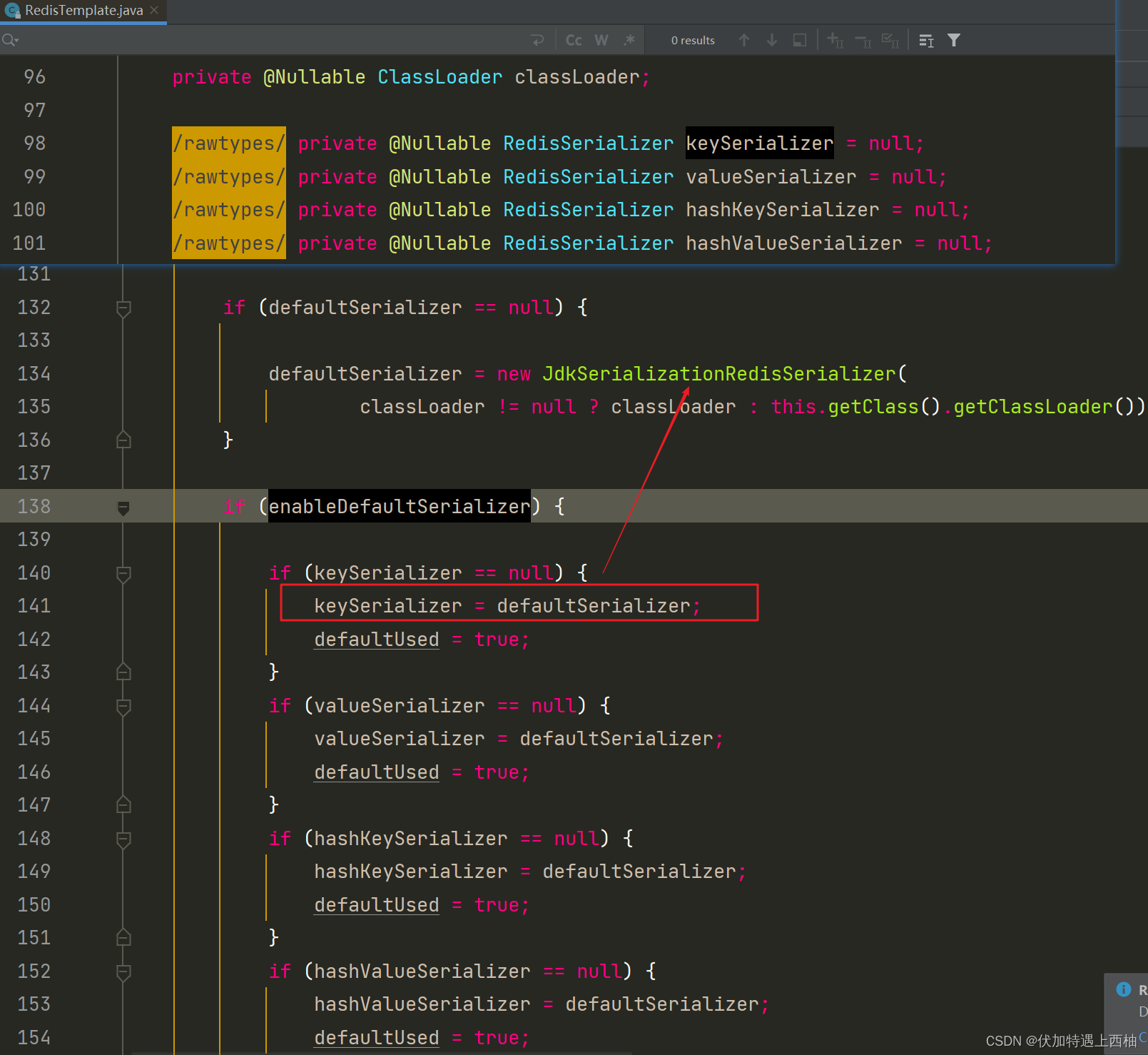Viewport: 1148px width, 1055px height.
Task: Collapse the code block at line 132
Action: pyautogui.click(x=123, y=308)
